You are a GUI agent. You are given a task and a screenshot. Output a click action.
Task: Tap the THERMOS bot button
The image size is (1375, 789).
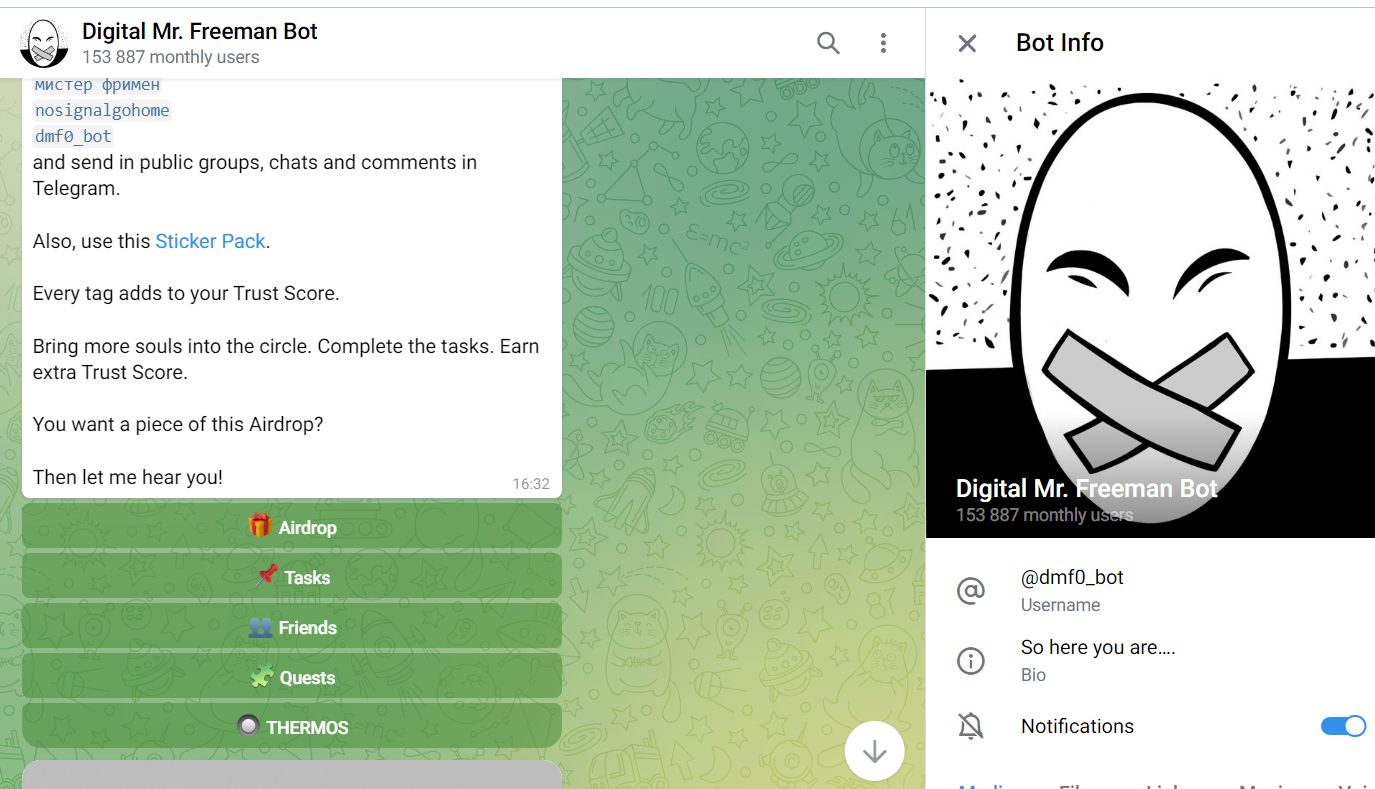pyautogui.click(x=292, y=727)
